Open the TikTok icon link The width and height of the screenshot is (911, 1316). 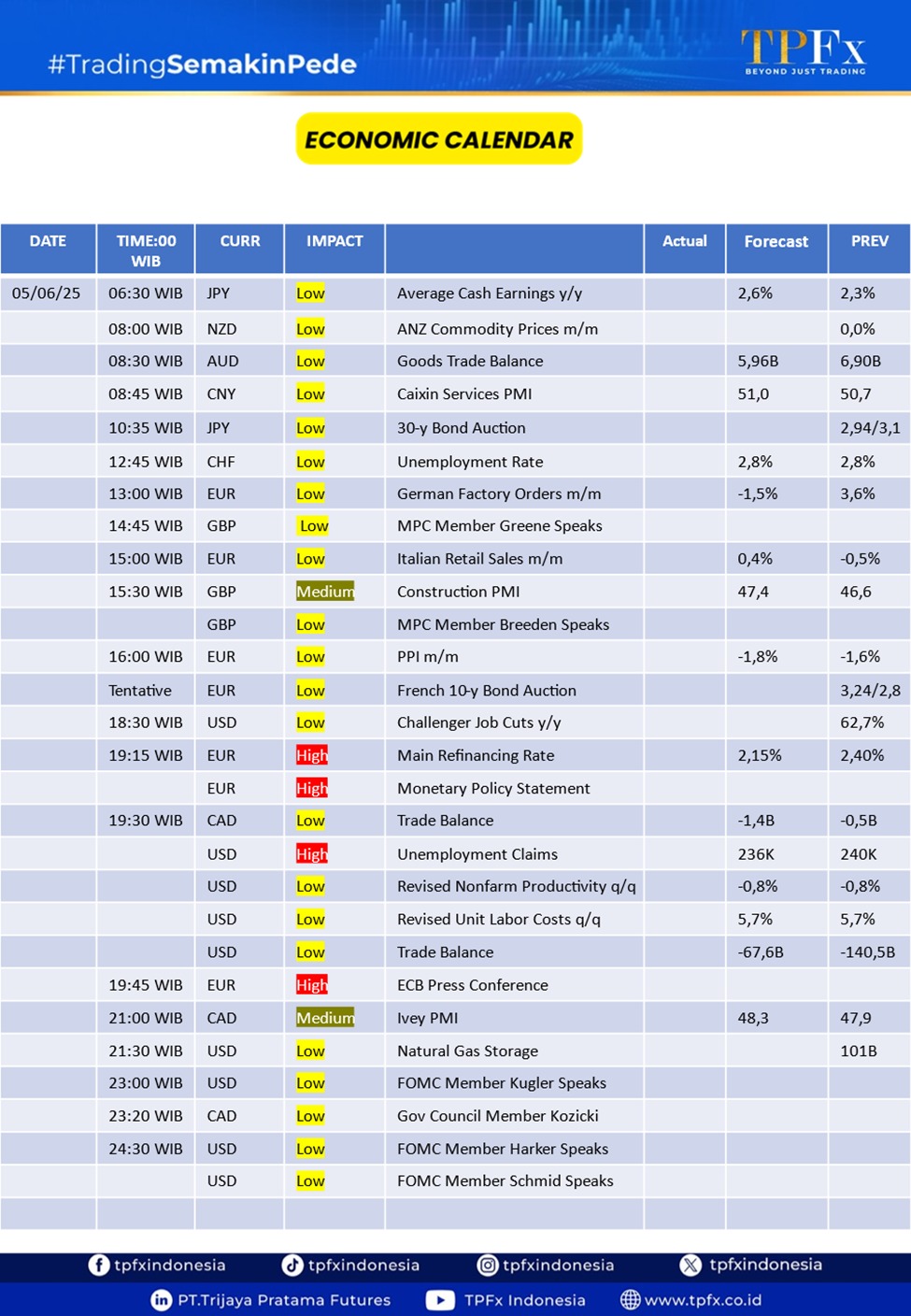pos(292,1265)
